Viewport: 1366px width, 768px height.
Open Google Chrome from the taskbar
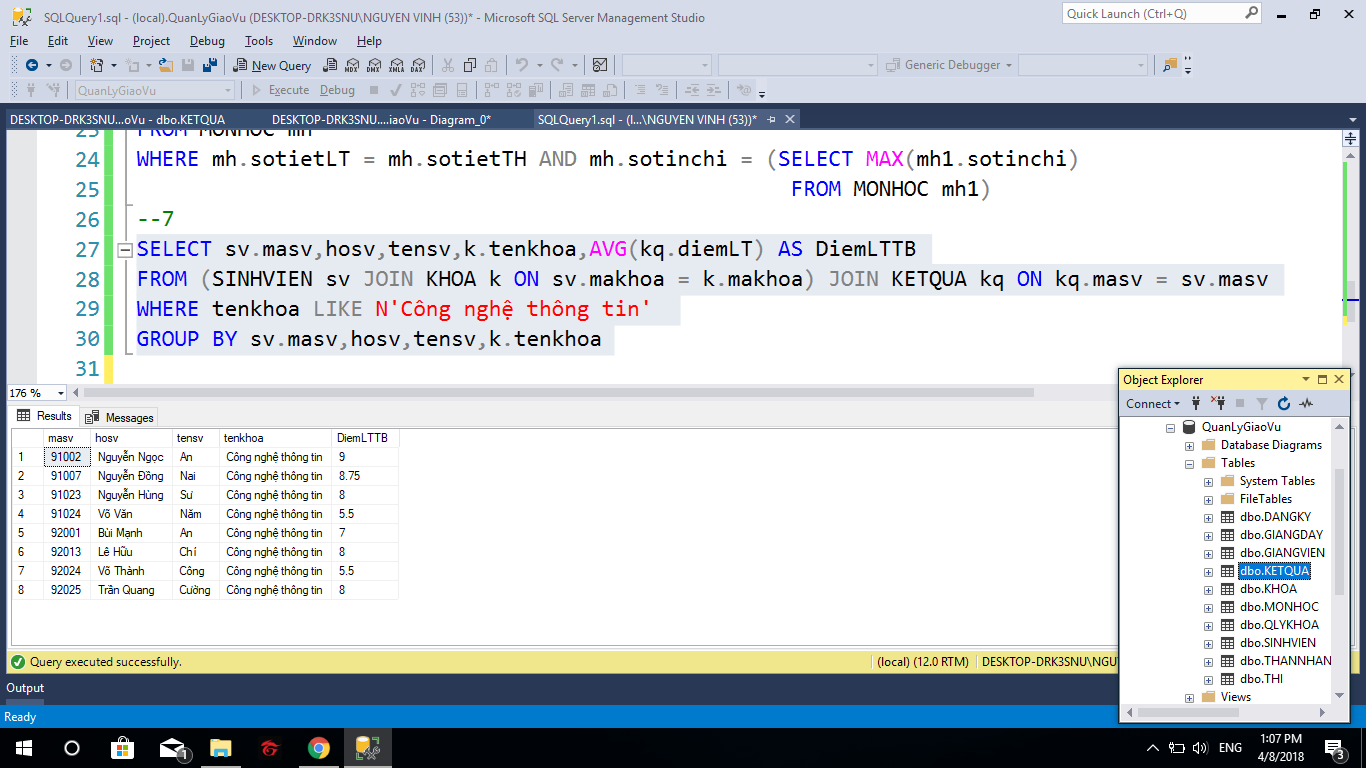click(x=318, y=748)
